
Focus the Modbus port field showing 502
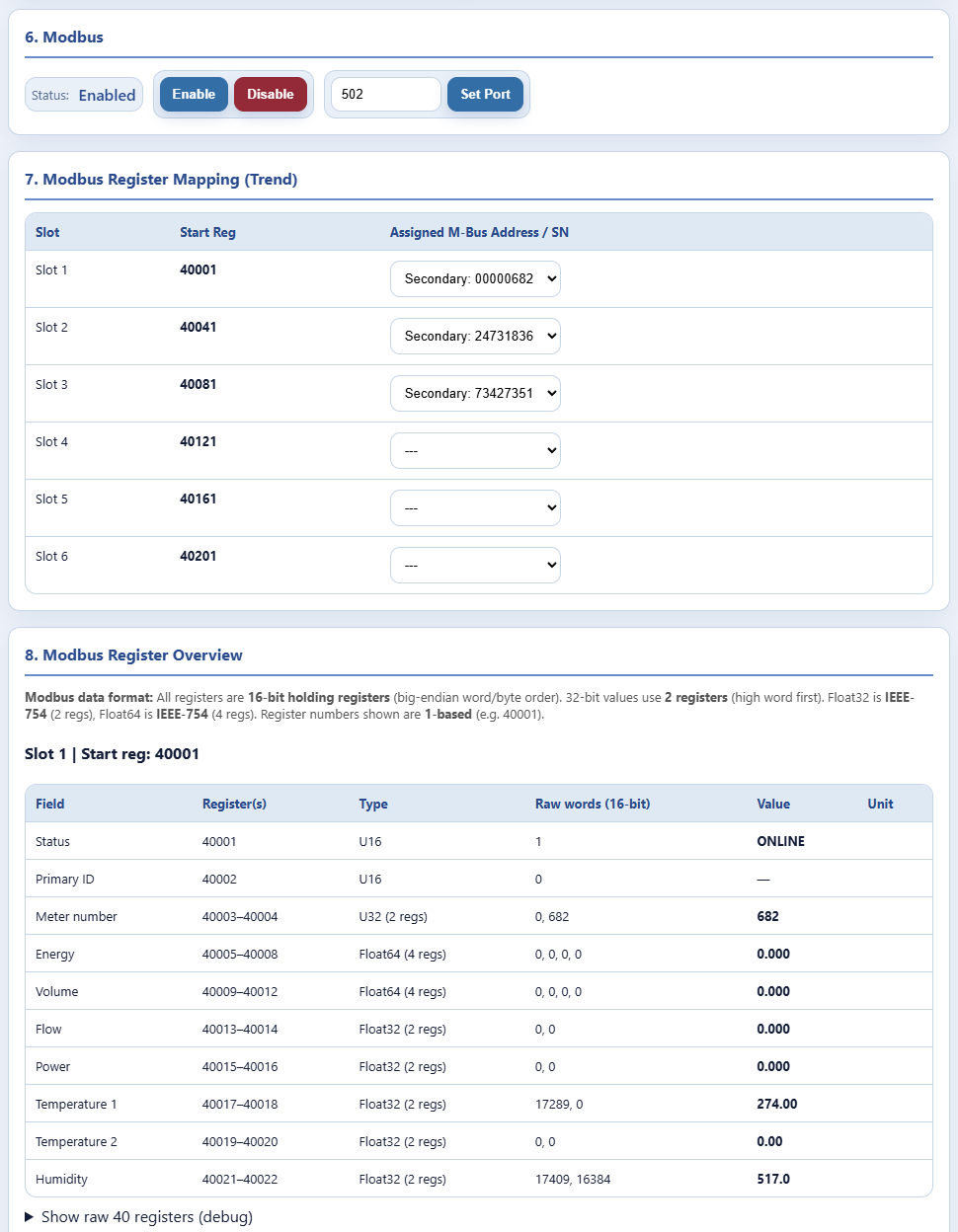tap(385, 95)
